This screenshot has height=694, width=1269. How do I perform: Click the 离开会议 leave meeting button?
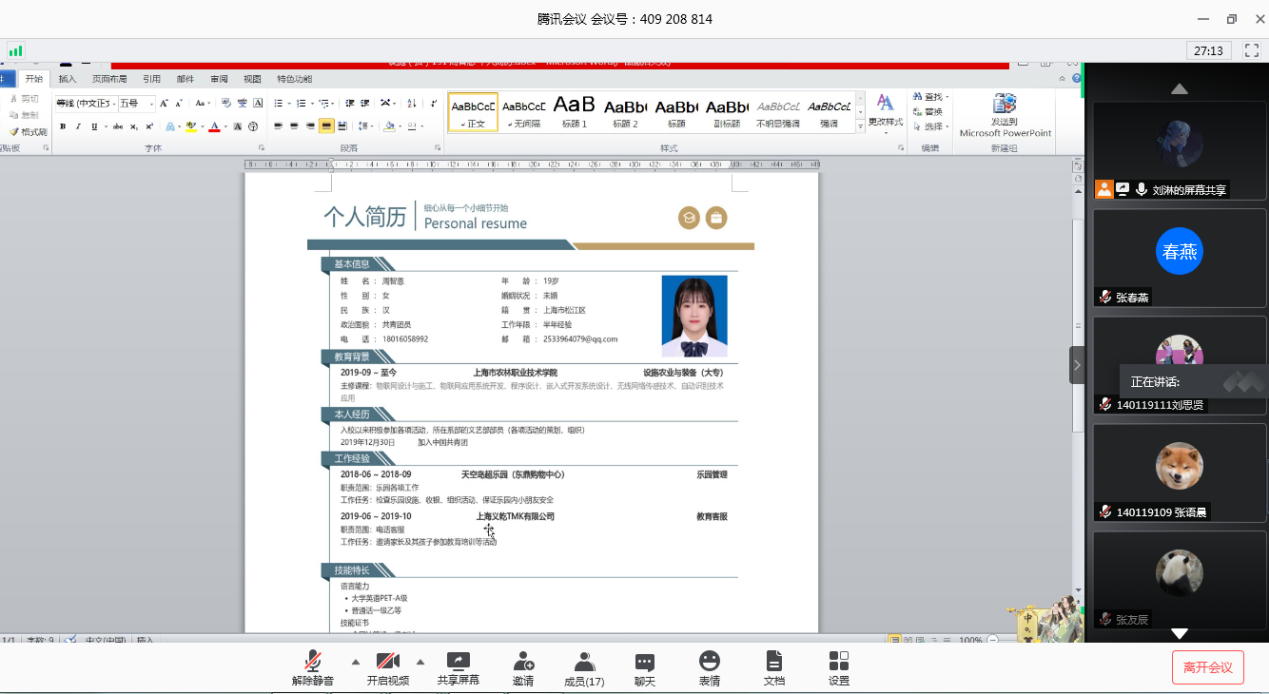[1207, 667]
